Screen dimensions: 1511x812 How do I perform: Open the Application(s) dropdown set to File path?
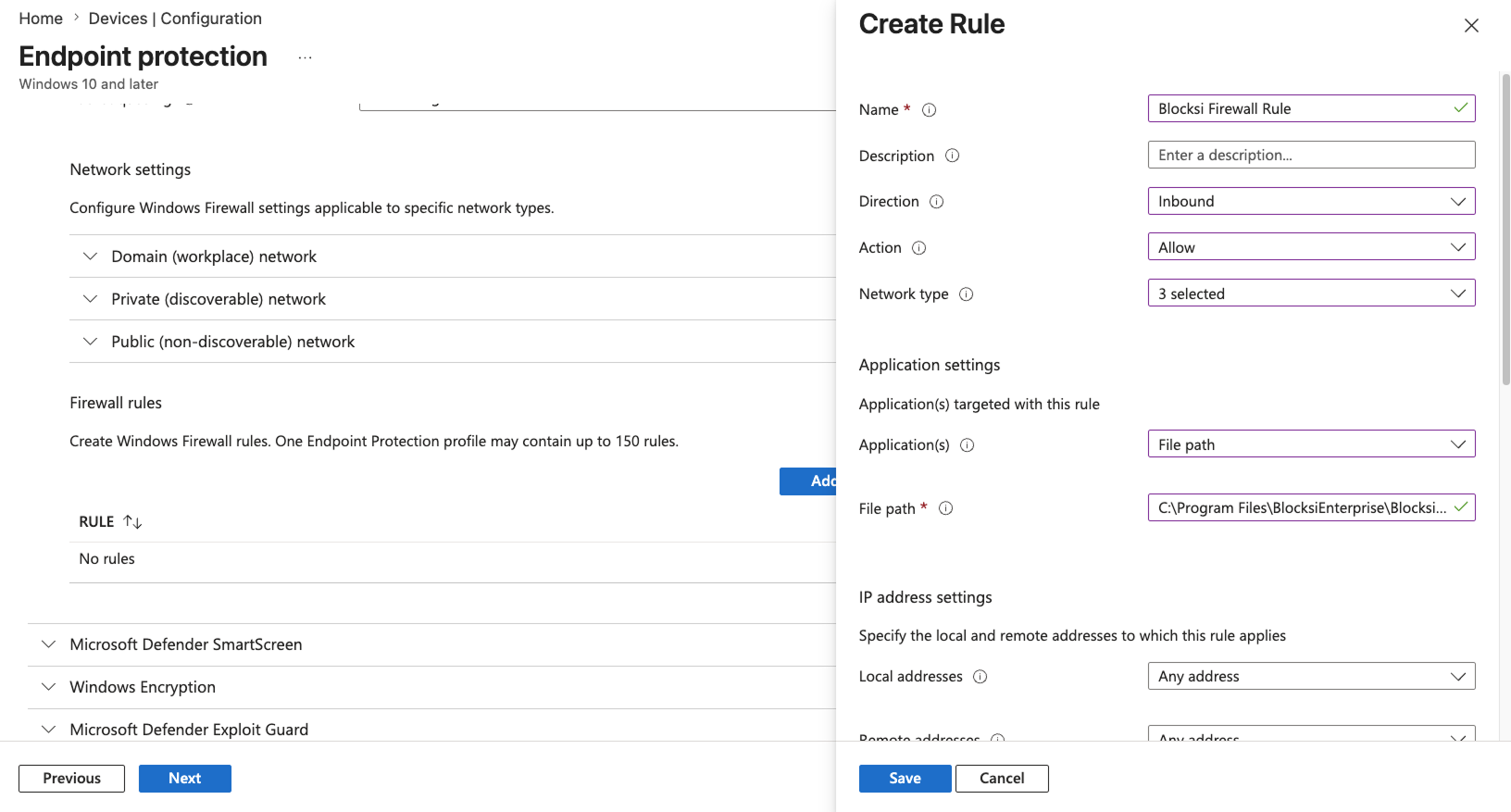click(1311, 444)
